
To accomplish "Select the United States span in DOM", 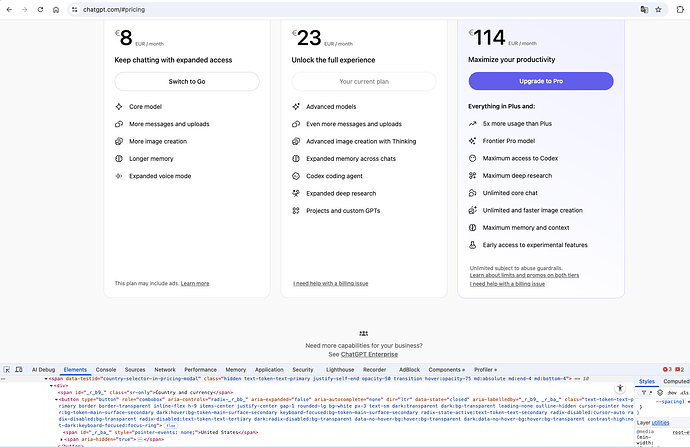I will (x=161, y=432).
